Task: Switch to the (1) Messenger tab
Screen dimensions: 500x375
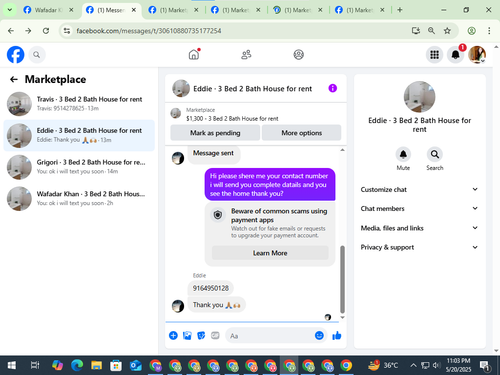Action: coord(111,10)
